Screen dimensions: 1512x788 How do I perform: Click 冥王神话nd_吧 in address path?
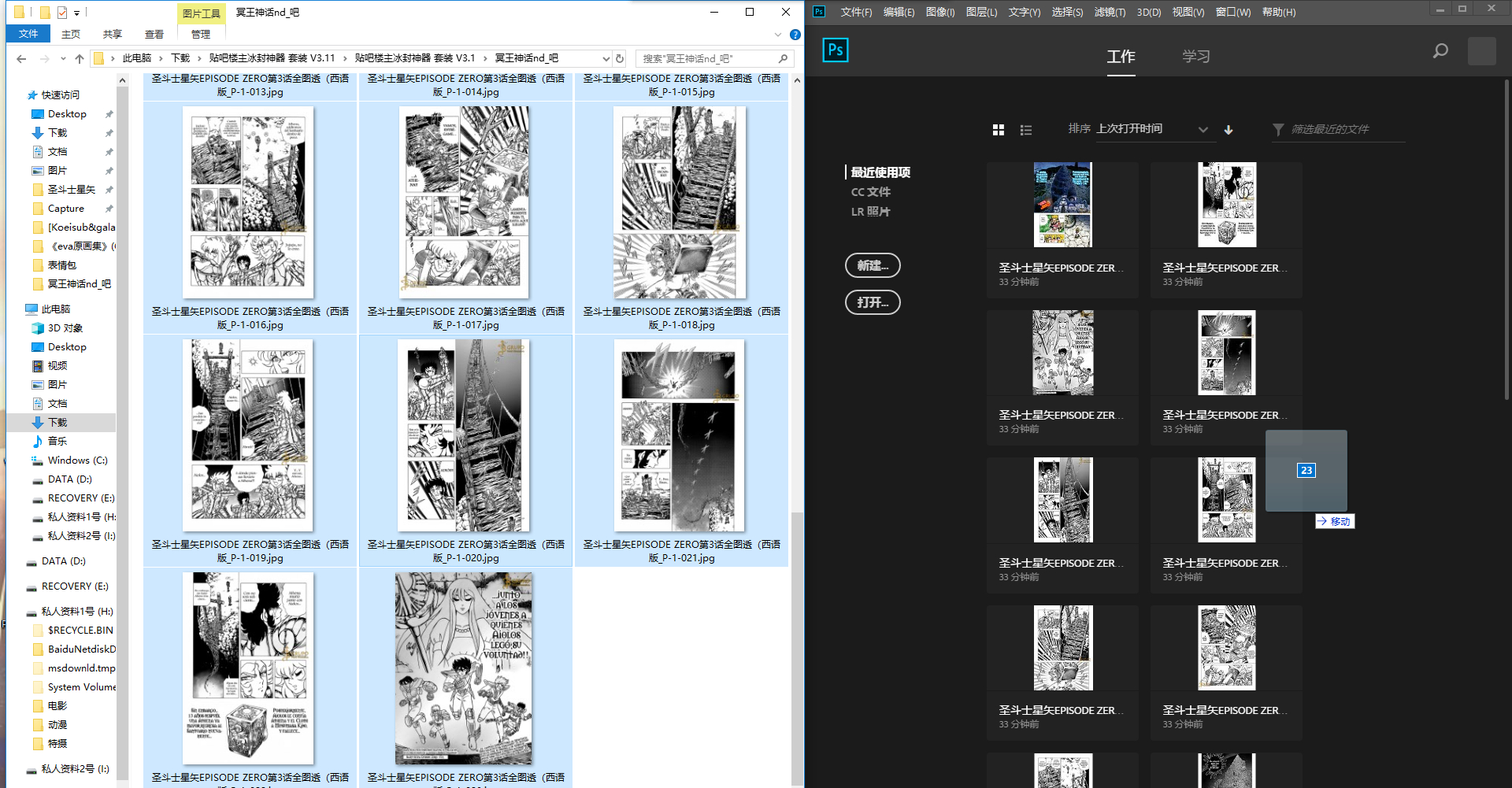point(526,58)
